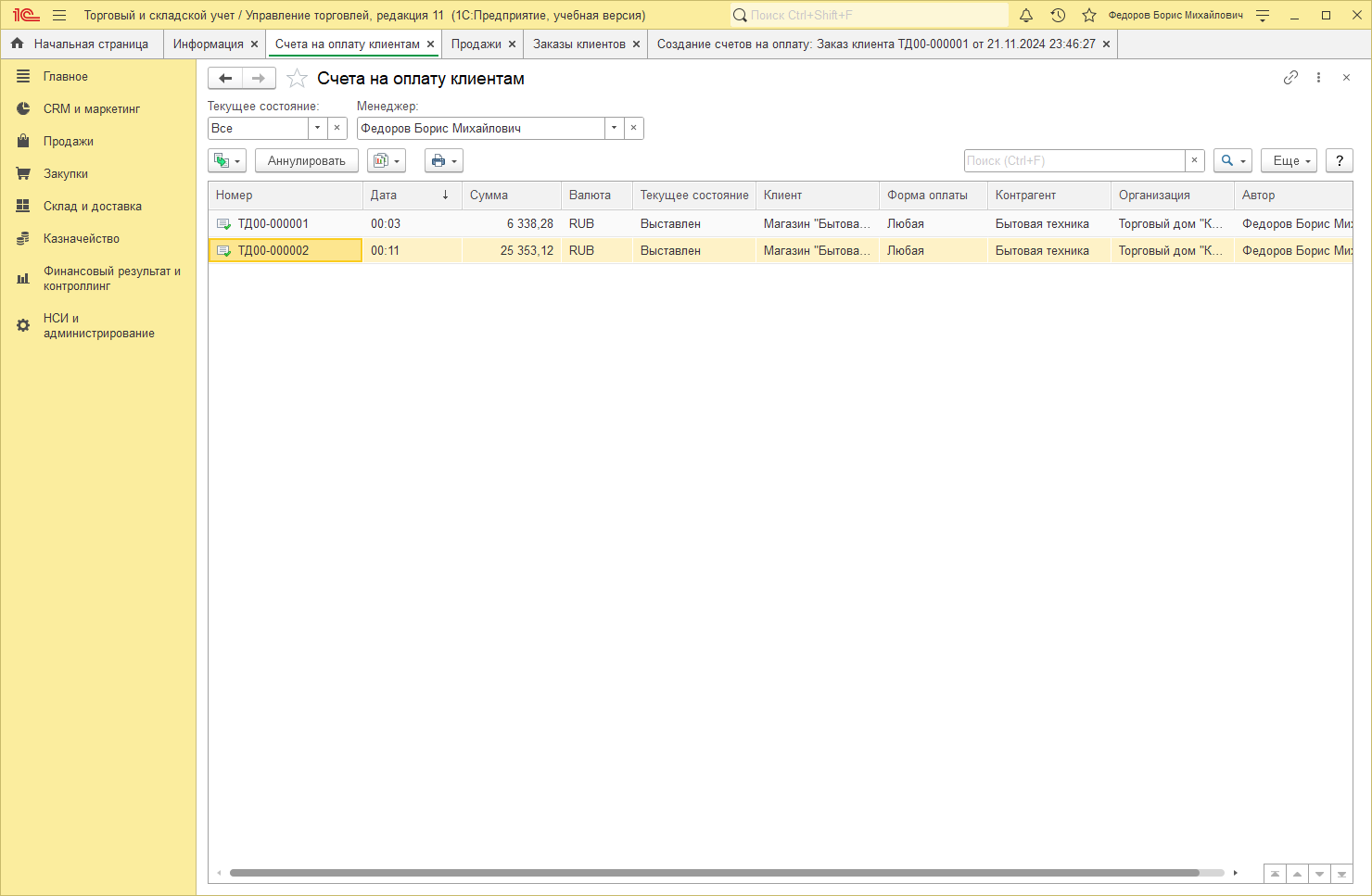Open the print dropdown button
1372x896 pixels.
point(444,160)
